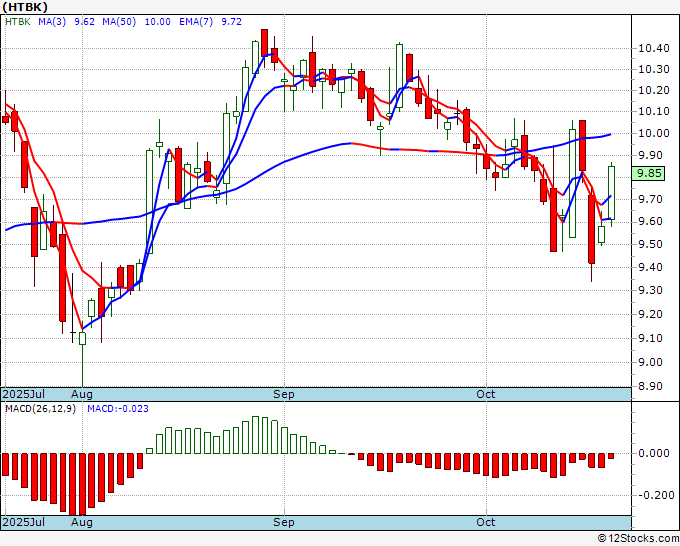This screenshot has width=680, height=546.
Task: Click the MA(50) value 10.00
Action: point(157,22)
